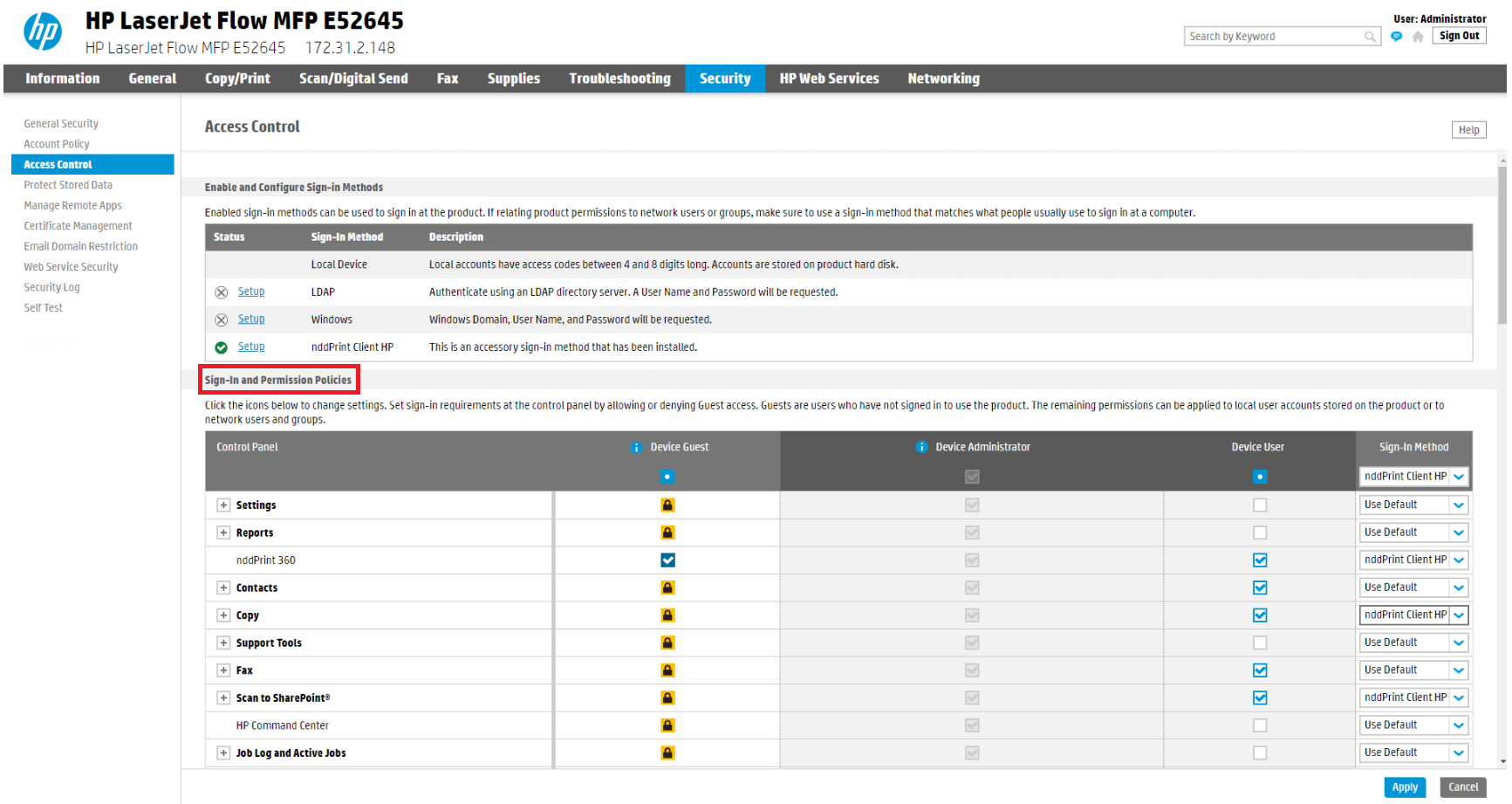Click the Device Guest lock icon for Copy
1512x804 pixels.
(667, 615)
